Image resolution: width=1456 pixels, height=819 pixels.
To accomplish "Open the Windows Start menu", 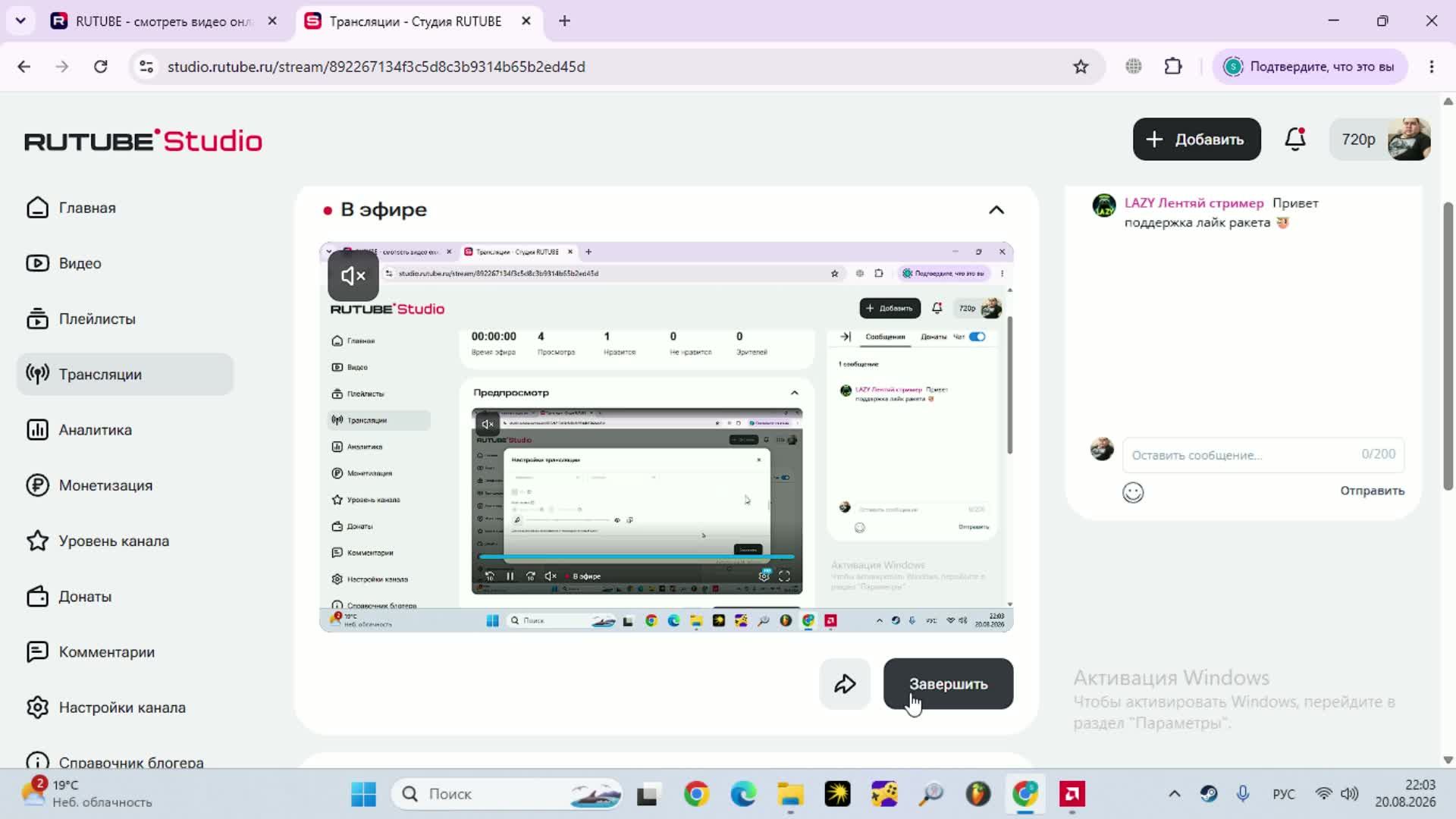I will [363, 794].
